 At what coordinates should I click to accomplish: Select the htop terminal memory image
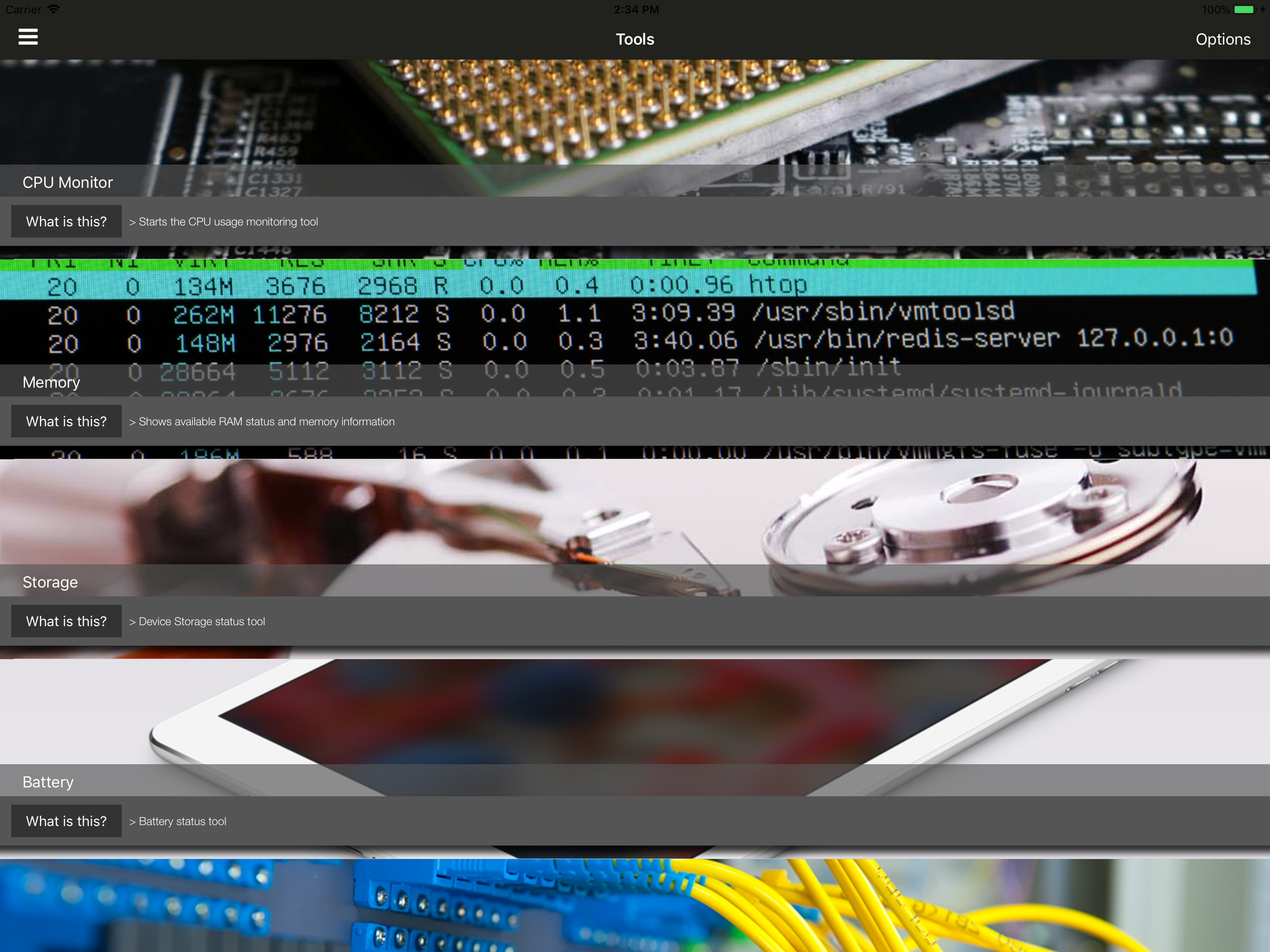[x=632, y=313]
